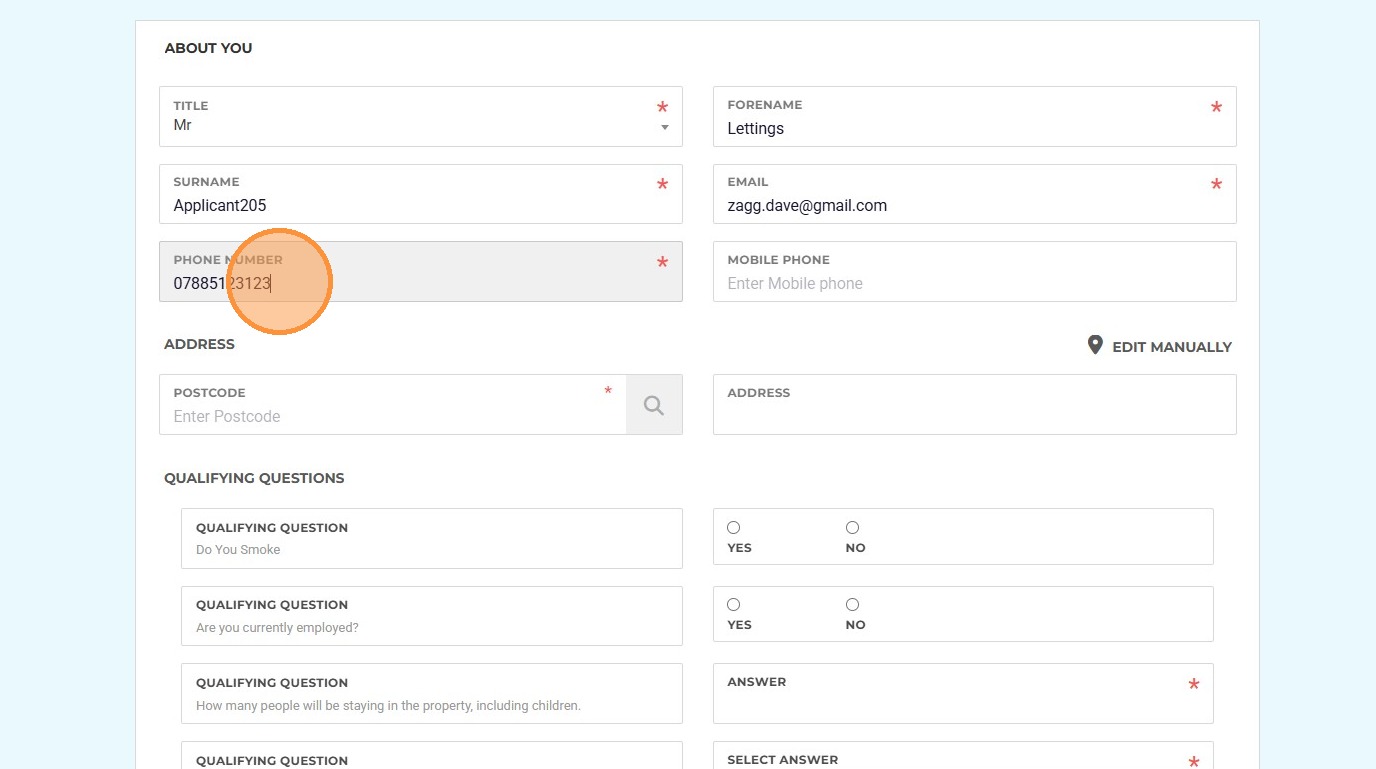Viewport: 1376px width, 769px height.
Task: Select Yes for Do You Smoke
Action: coord(734,527)
